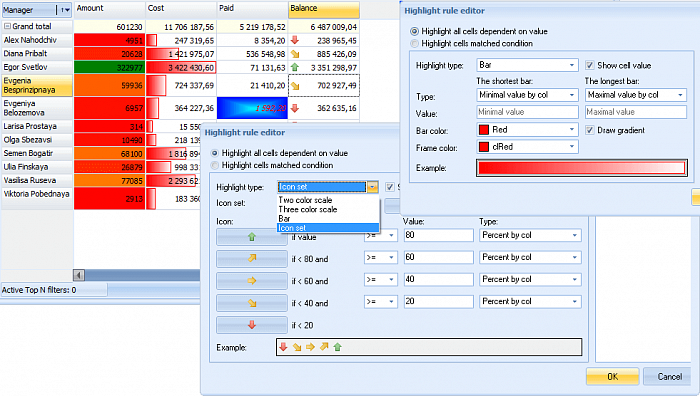Open the Maximal value by col dropdown
This screenshot has width=700, height=396.
(636, 95)
